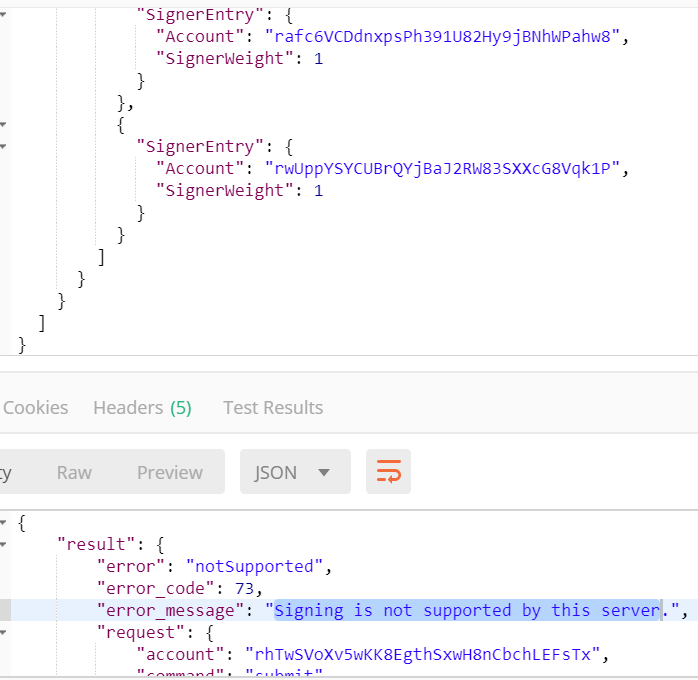Click account value rafc6VCDdnxpsPh391U82Hy9jBNhWPahw8

[442, 36]
